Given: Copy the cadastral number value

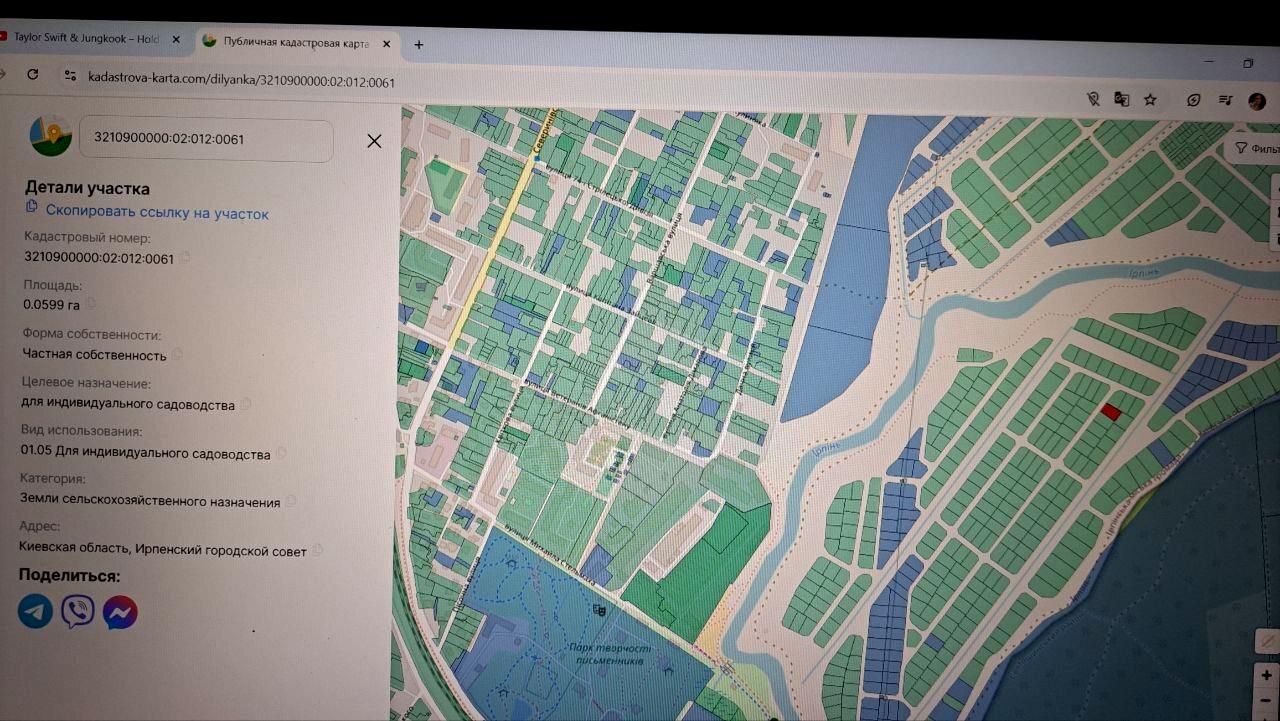Looking at the screenshot, I should [x=185, y=258].
